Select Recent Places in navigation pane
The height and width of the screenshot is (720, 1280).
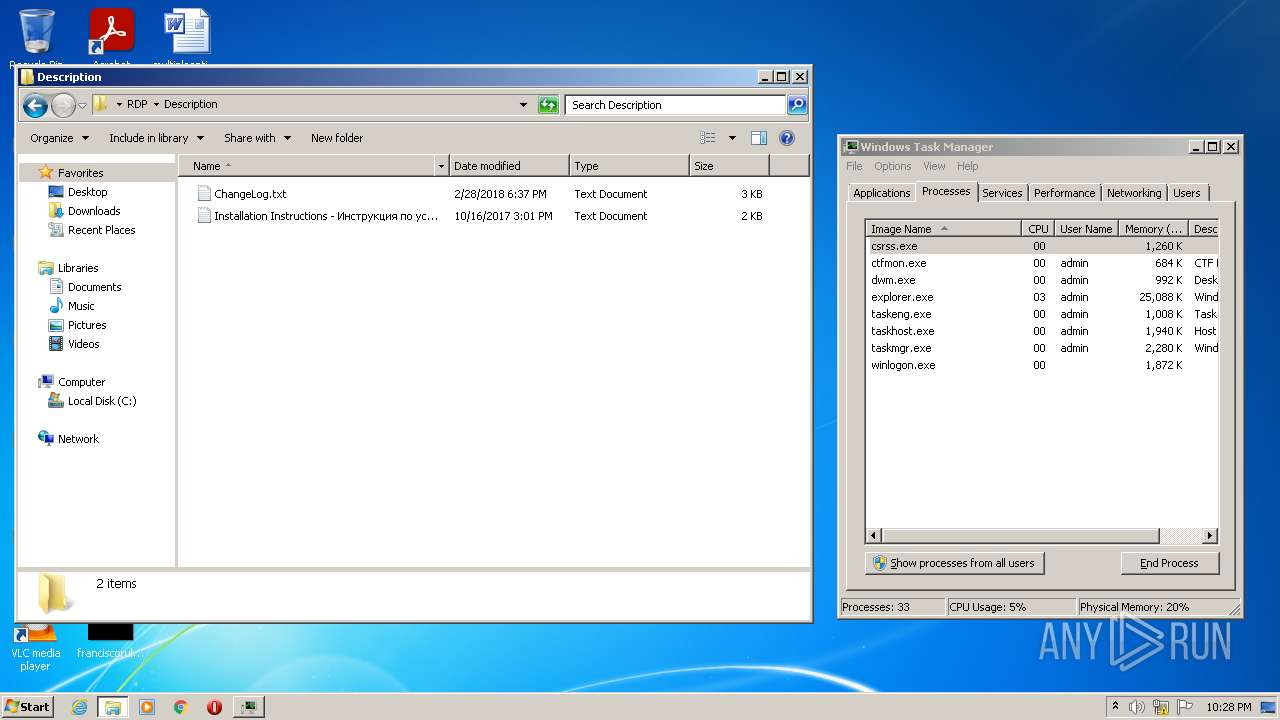coord(101,230)
